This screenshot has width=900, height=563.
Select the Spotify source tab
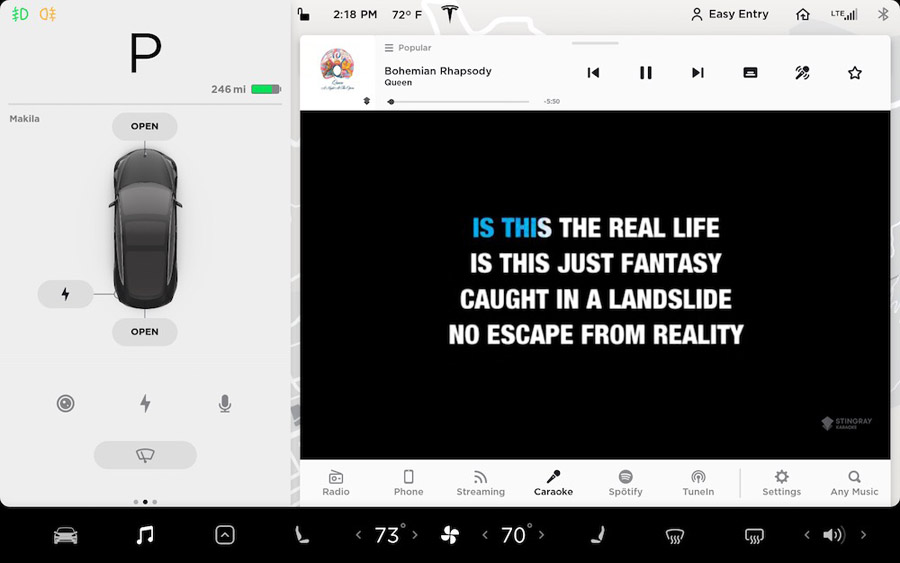click(x=625, y=483)
